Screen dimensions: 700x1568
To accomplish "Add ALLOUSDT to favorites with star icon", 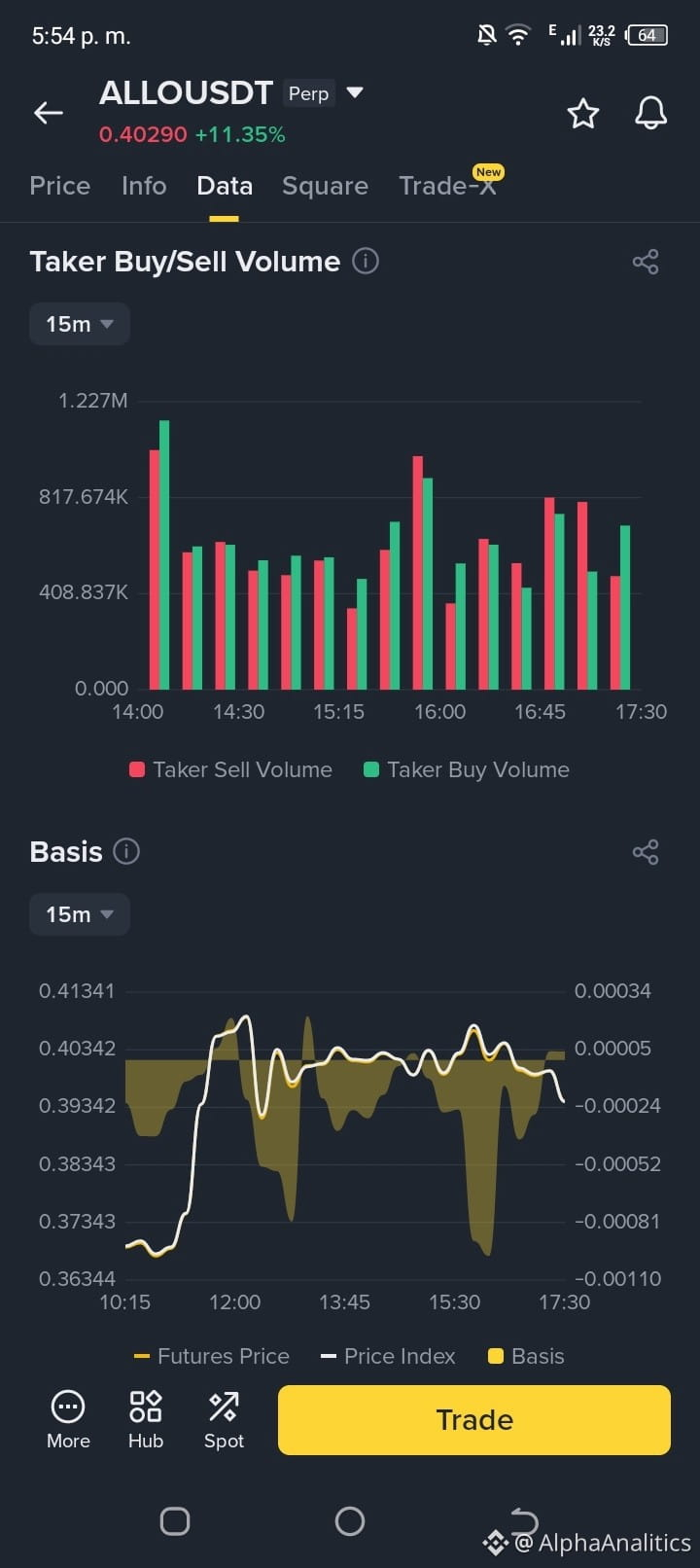I will [583, 113].
